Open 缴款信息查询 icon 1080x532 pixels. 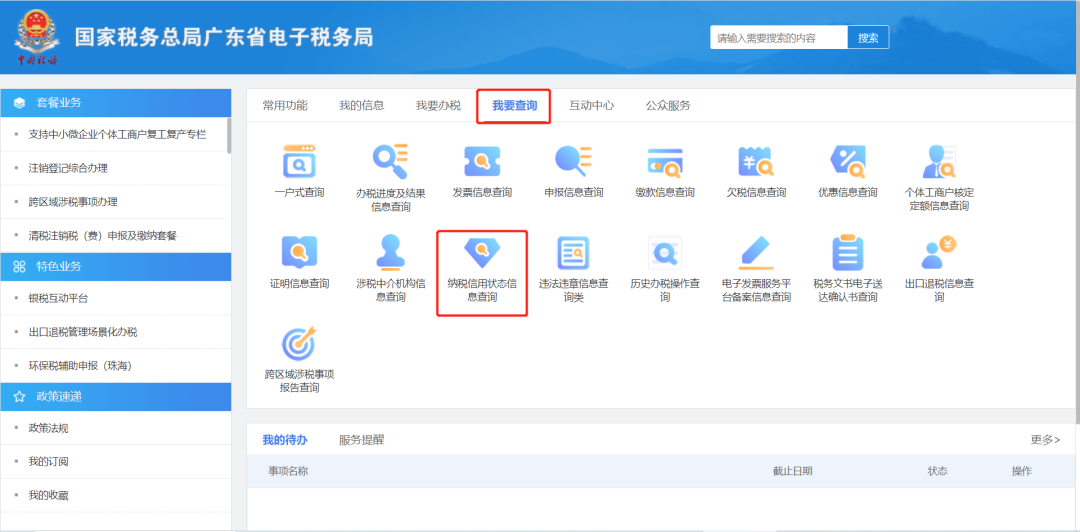(x=665, y=163)
